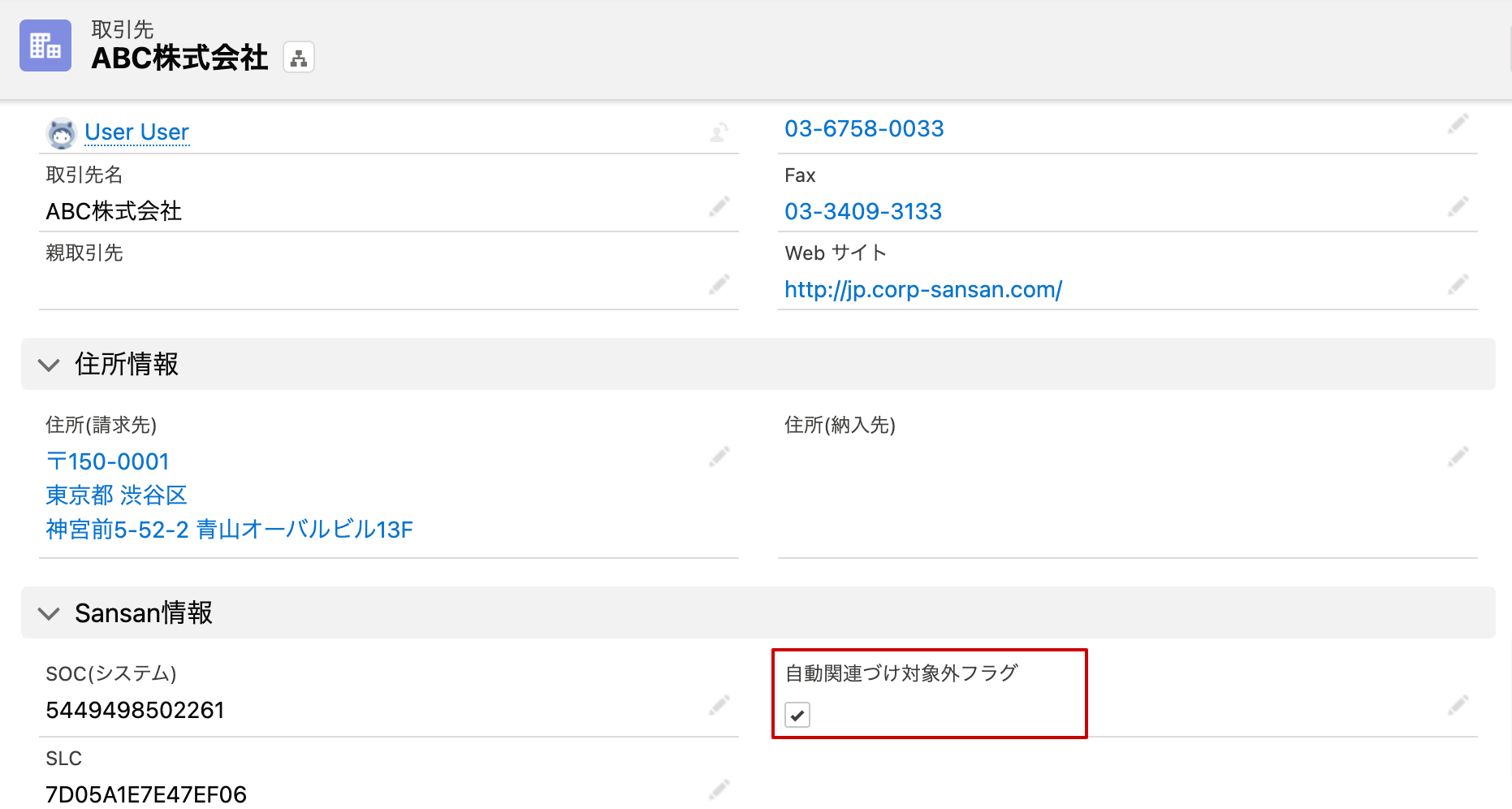Image resolution: width=1512 pixels, height=809 pixels.
Task: Click the pencil icon beside the phone number
Action: (1458, 123)
